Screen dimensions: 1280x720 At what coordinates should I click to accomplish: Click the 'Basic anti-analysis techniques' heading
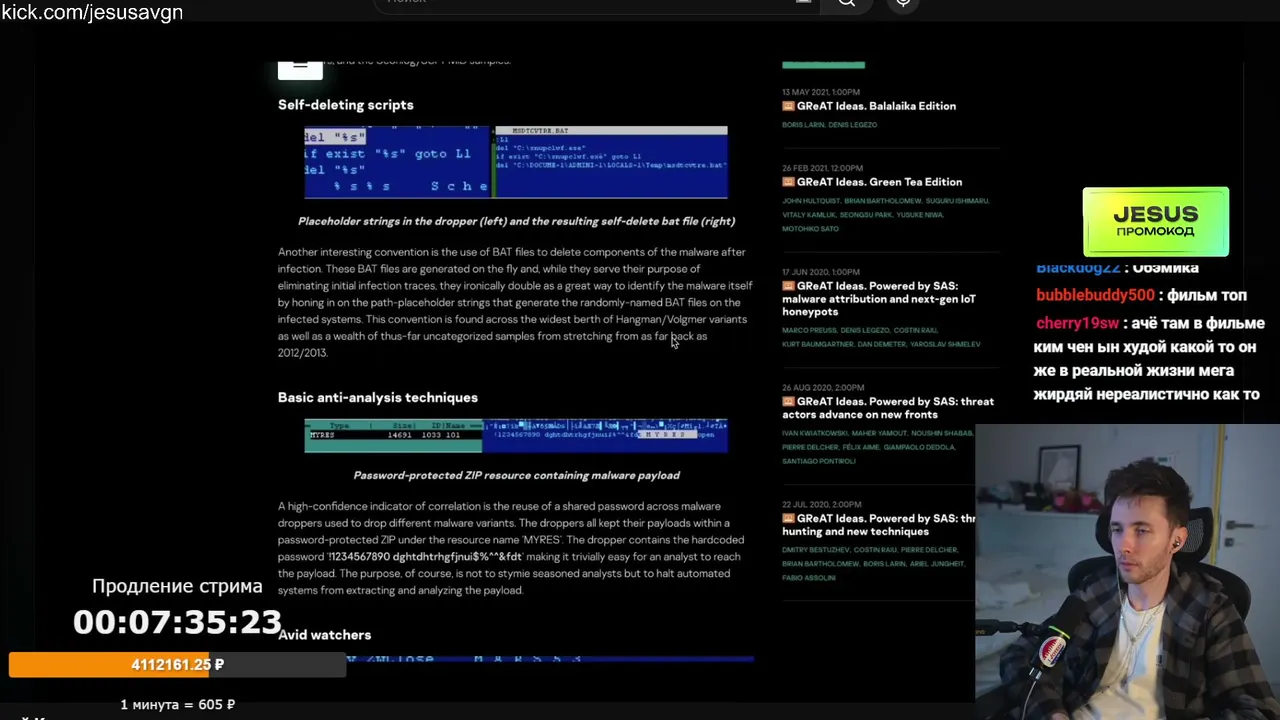[x=378, y=398]
